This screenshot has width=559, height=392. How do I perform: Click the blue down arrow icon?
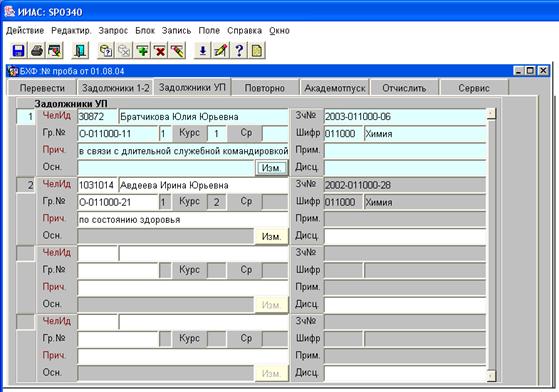pos(202,50)
